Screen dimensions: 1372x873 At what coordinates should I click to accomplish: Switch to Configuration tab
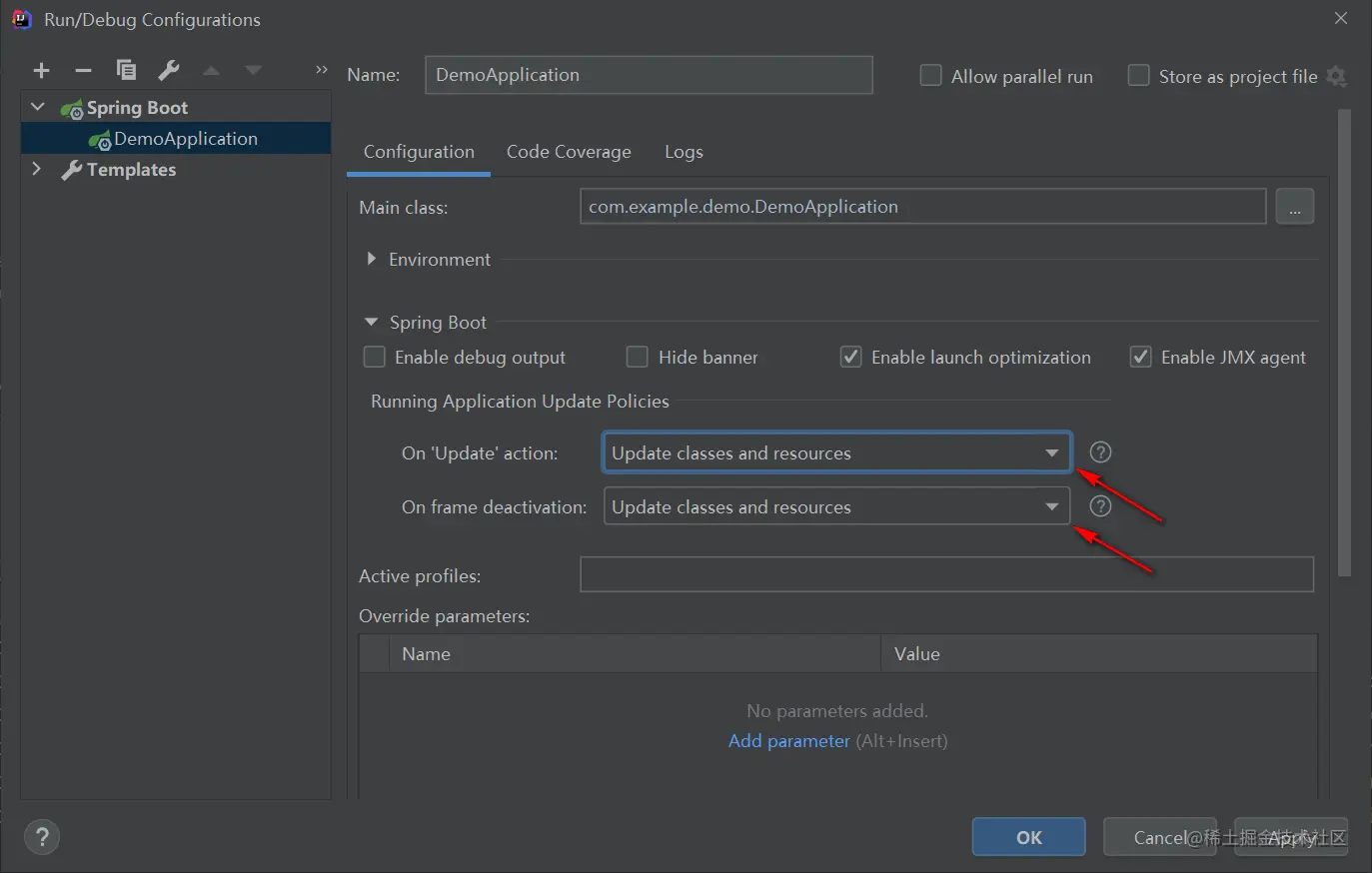tap(419, 152)
